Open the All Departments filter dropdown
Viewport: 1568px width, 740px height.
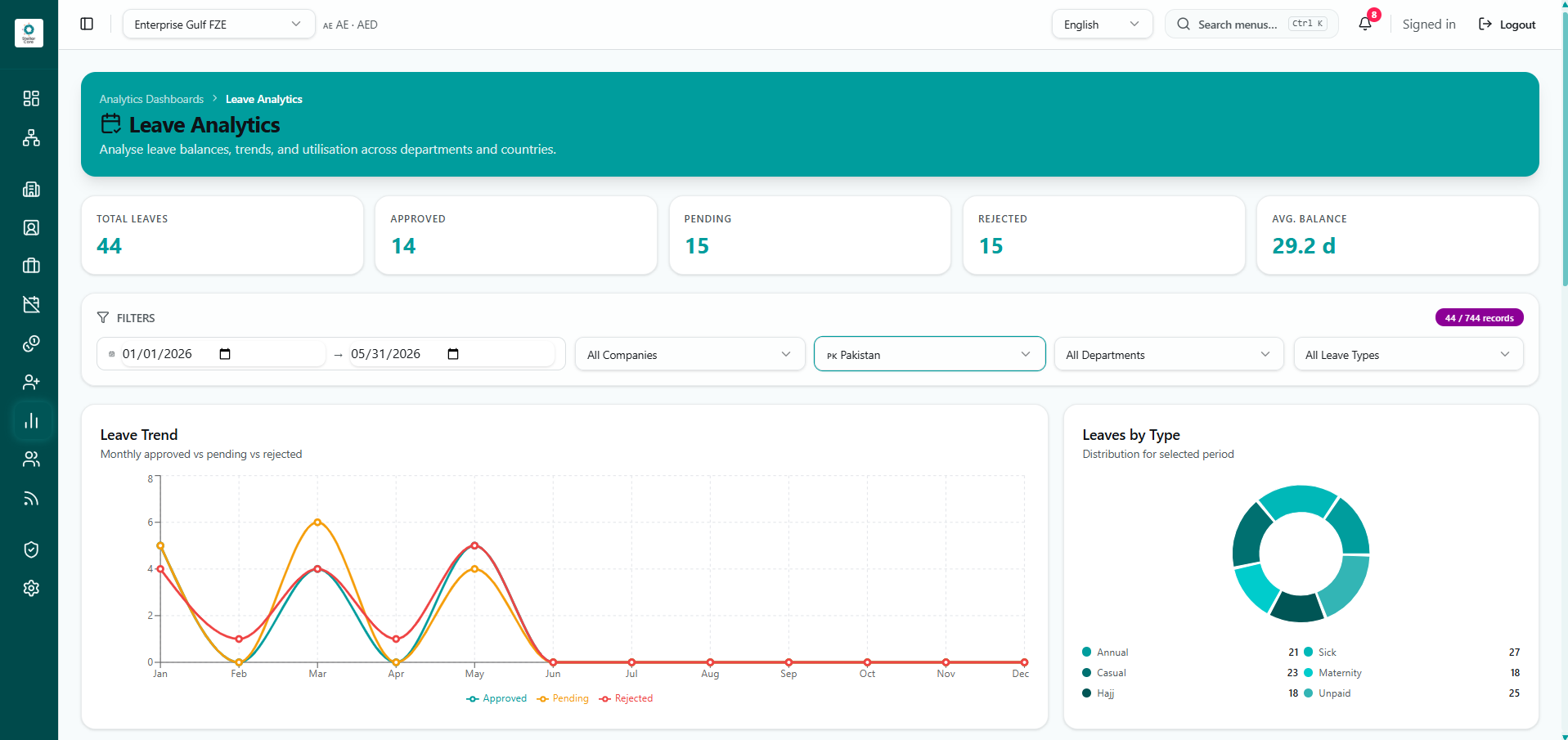pos(1169,354)
